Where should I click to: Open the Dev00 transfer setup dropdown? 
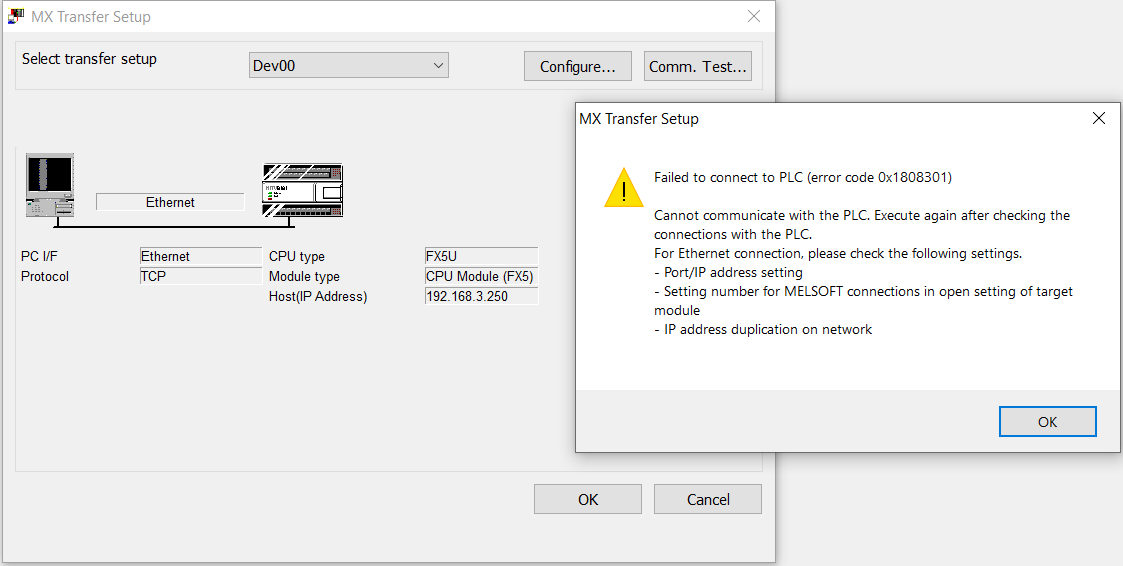tap(349, 66)
